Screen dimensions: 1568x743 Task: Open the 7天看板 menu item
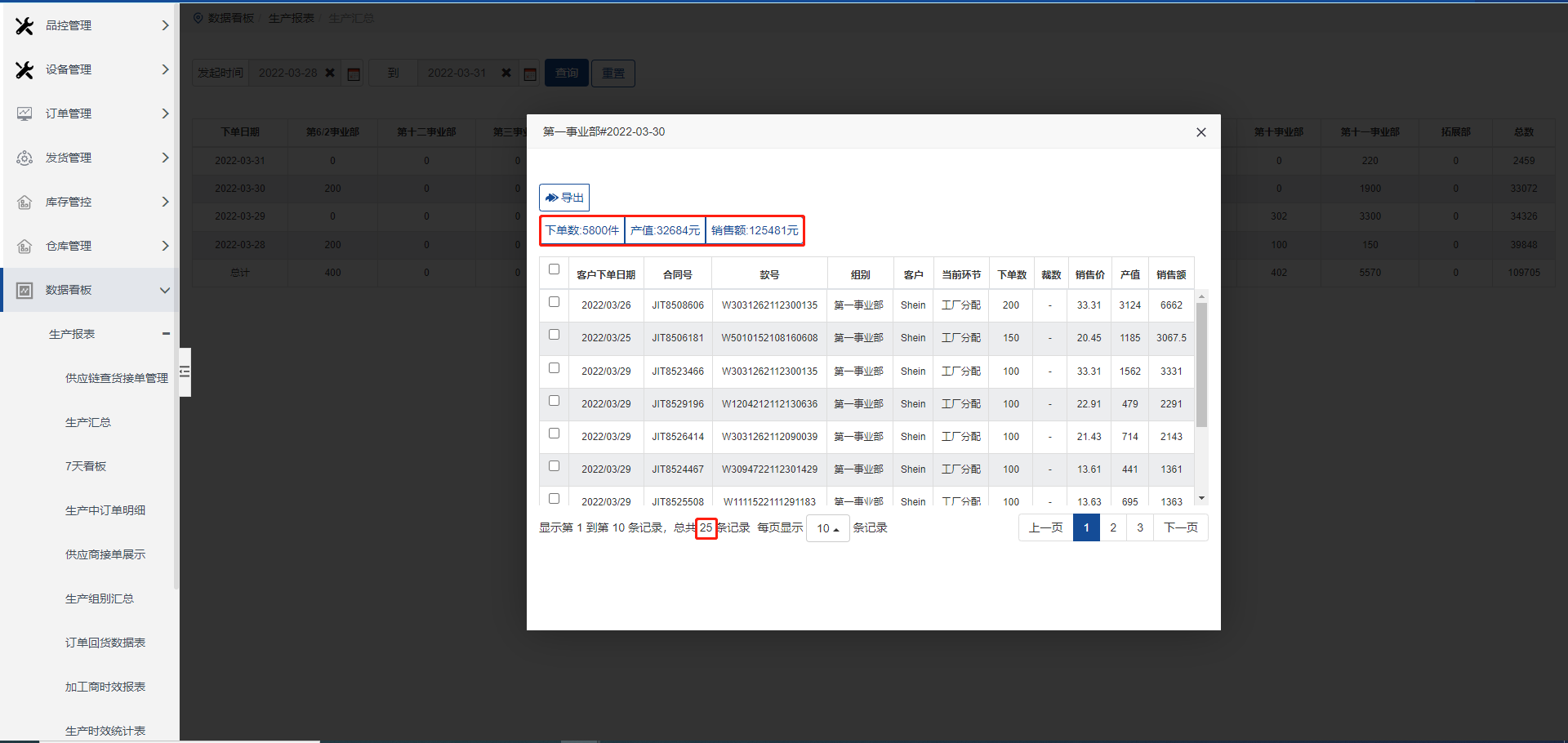click(x=86, y=466)
